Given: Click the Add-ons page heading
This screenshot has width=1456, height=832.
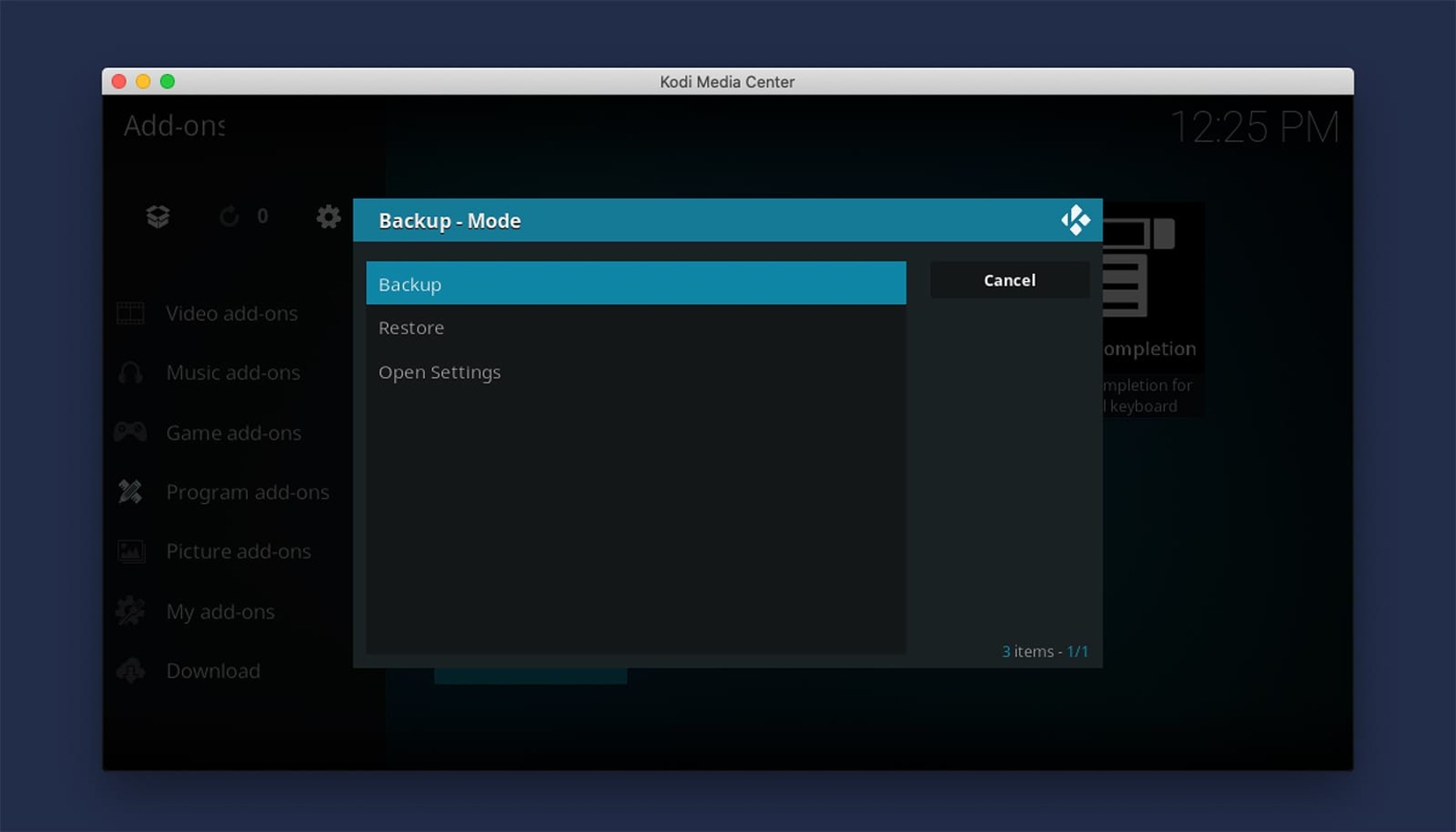Looking at the screenshot, I should tap(174, 126).
